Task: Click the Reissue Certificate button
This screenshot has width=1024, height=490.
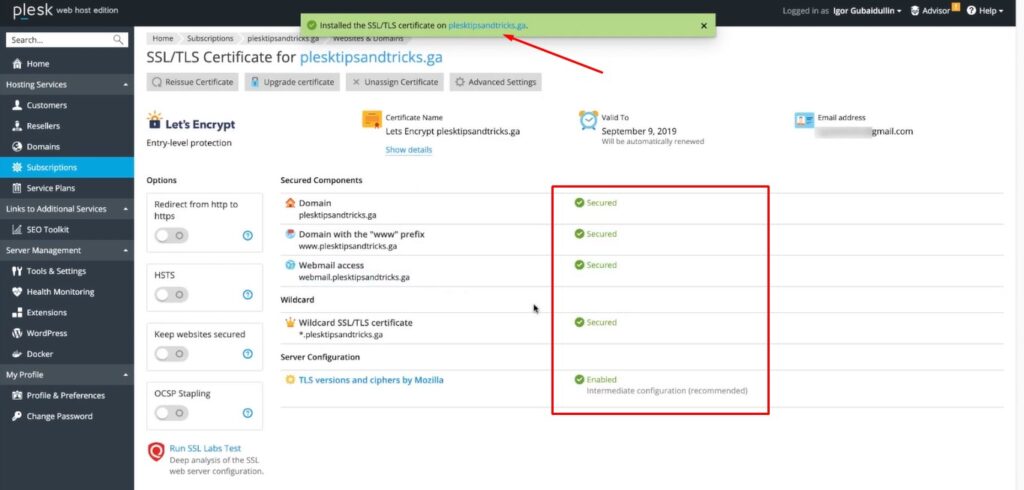Action: pyautogui.click(x=192, y=82)
